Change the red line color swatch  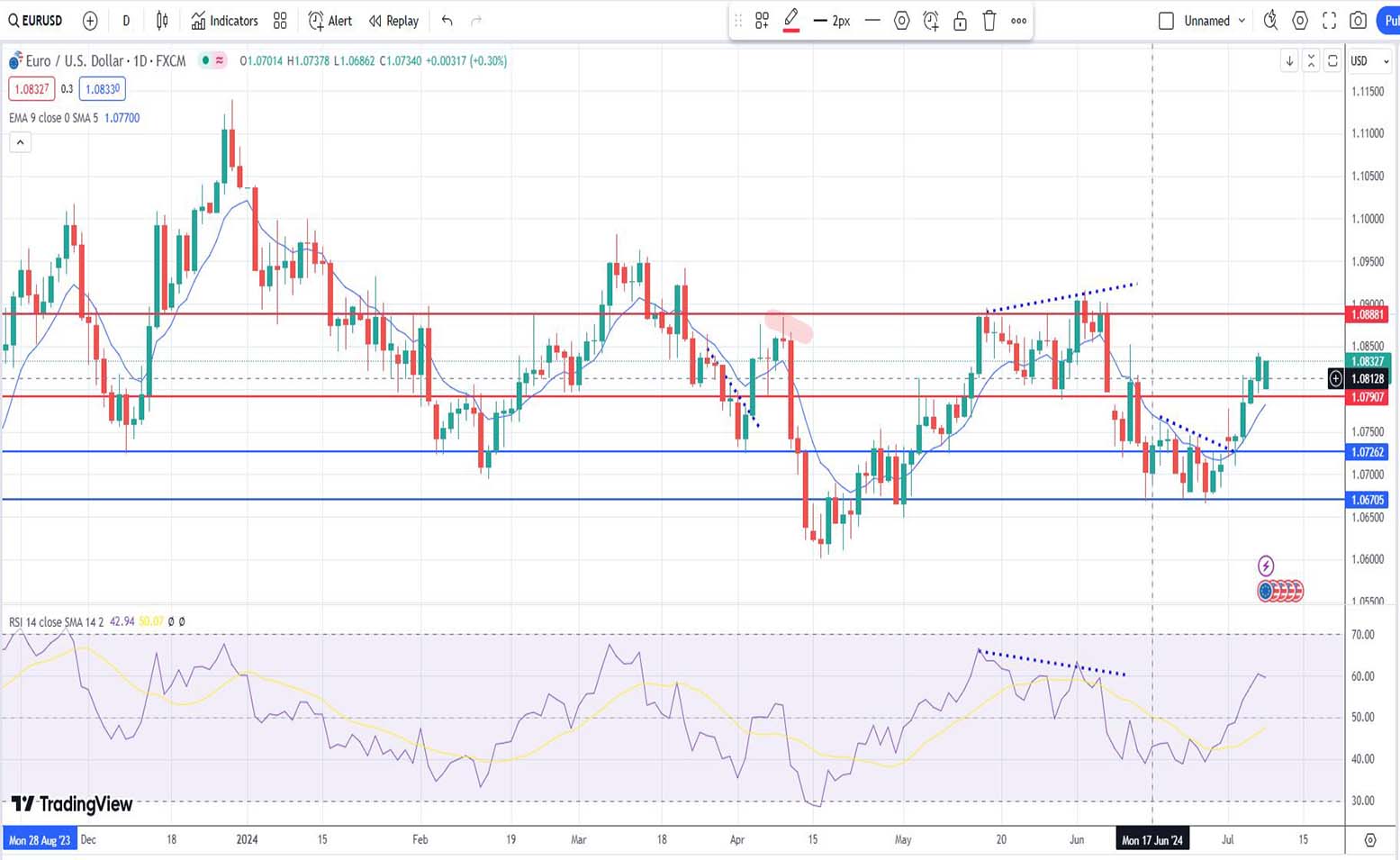pos(791,21)
